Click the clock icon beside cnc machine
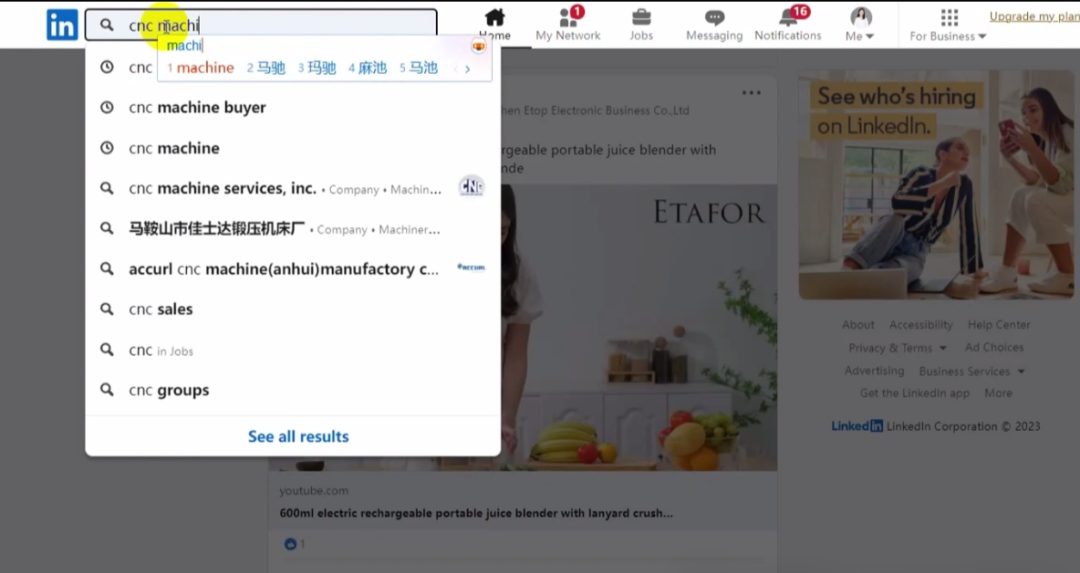This screenshot has width=1080, height=573. point(107,147)
